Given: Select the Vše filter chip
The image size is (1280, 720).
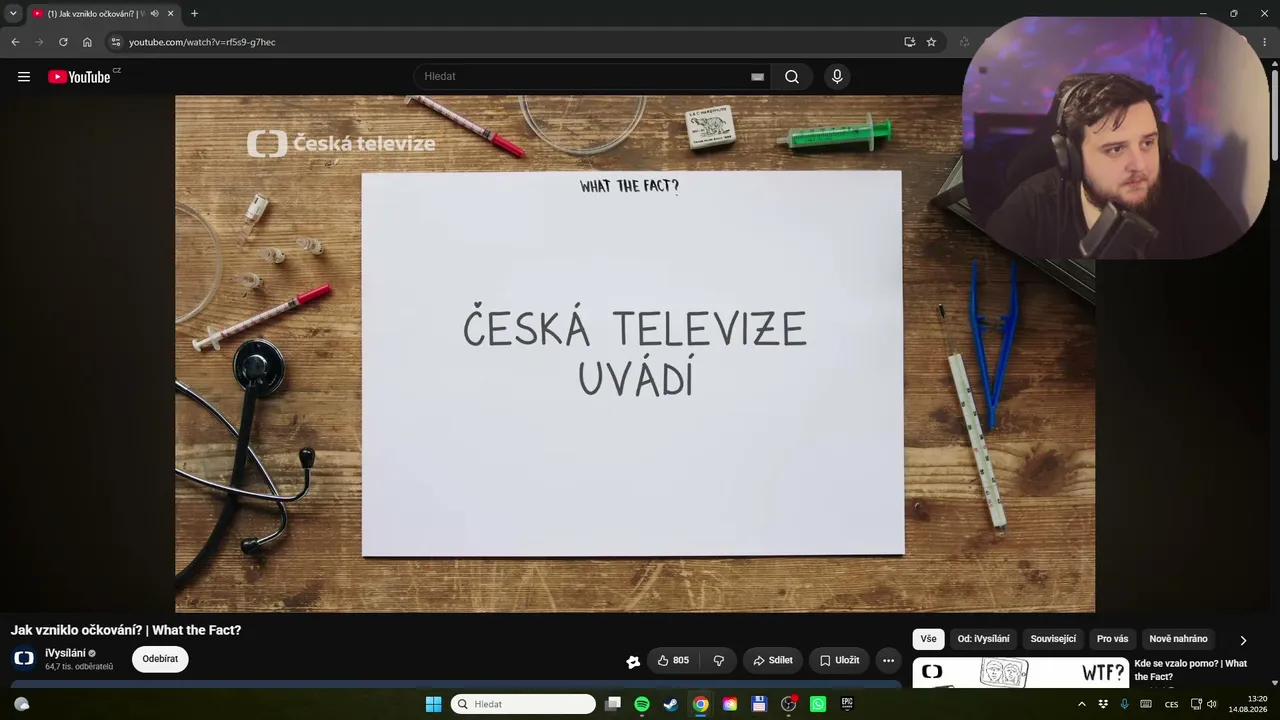Looking at the screenshot, I should [928, 639].
